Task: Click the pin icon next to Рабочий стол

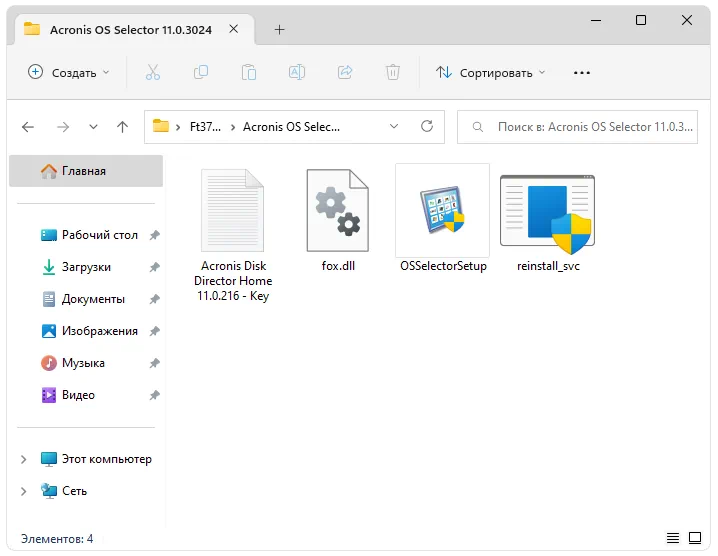Action: (155, 235)
